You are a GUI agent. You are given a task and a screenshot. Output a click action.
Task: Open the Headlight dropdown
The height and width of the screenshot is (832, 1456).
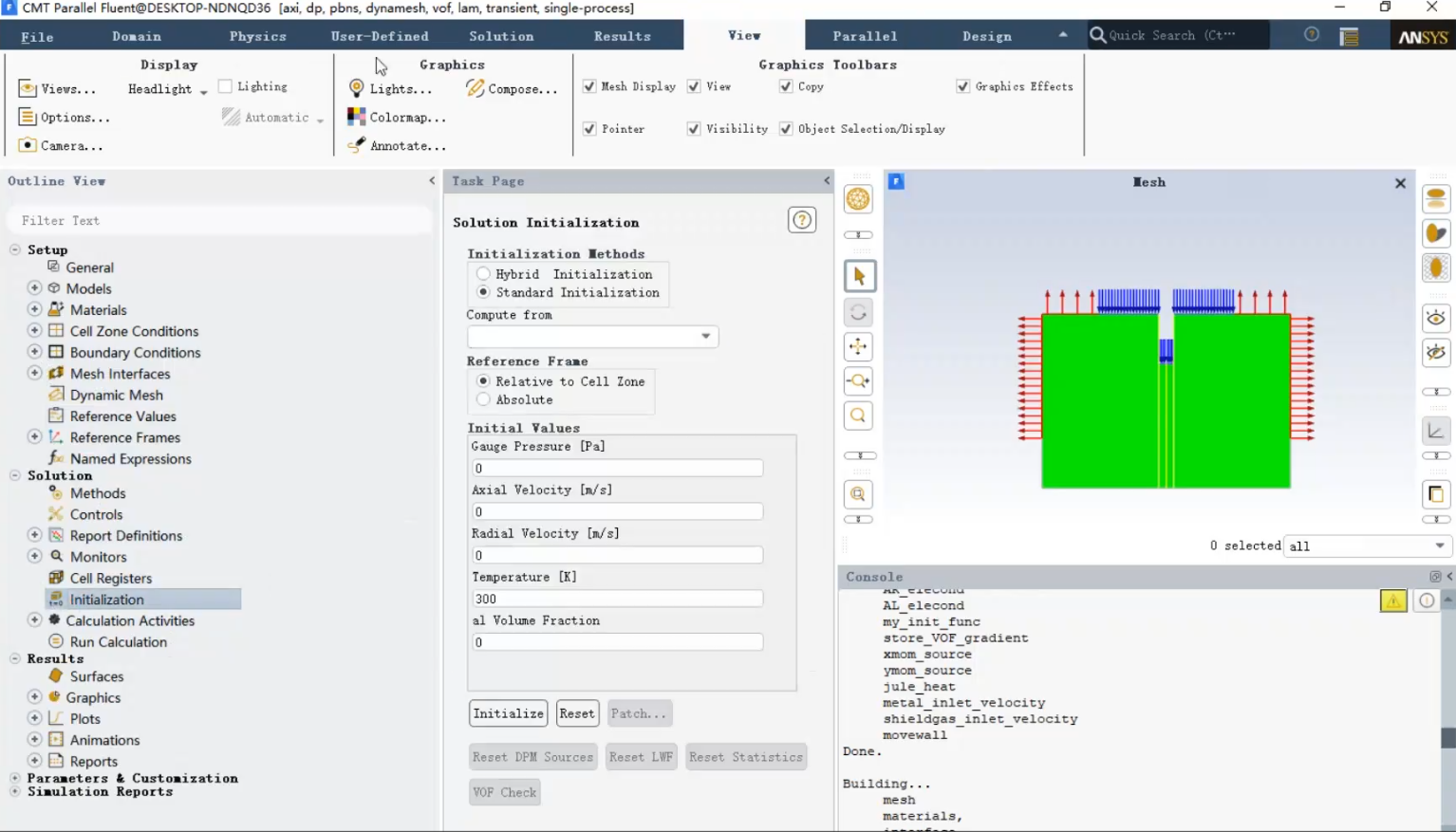point(167,89)
